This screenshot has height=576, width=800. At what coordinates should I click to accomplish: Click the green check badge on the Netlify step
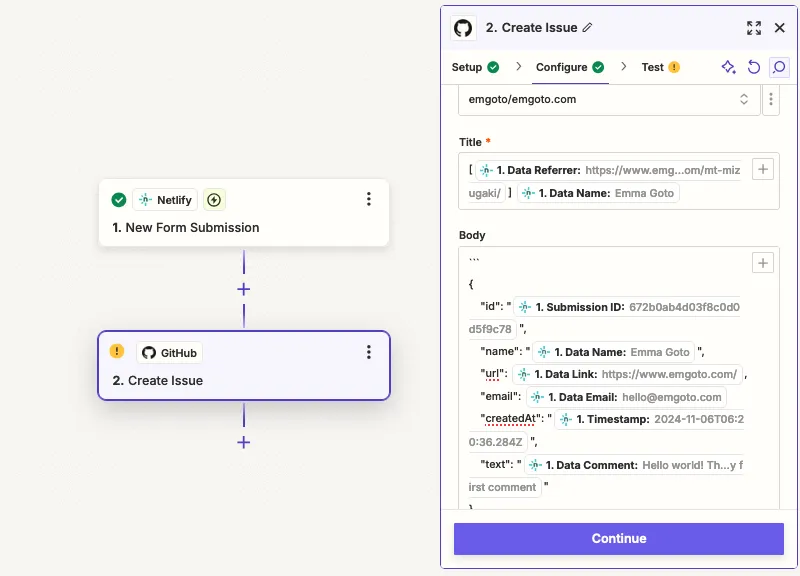point(119,199)
